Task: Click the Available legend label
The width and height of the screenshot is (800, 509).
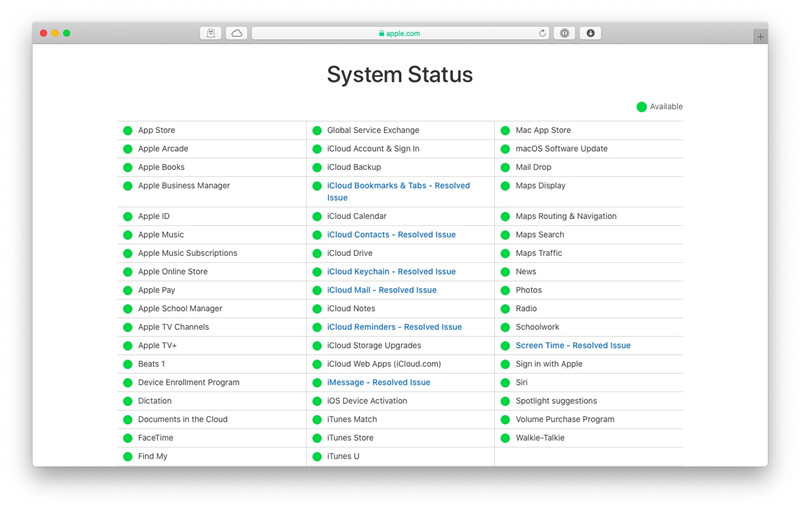Action: [x=666, y=107]
